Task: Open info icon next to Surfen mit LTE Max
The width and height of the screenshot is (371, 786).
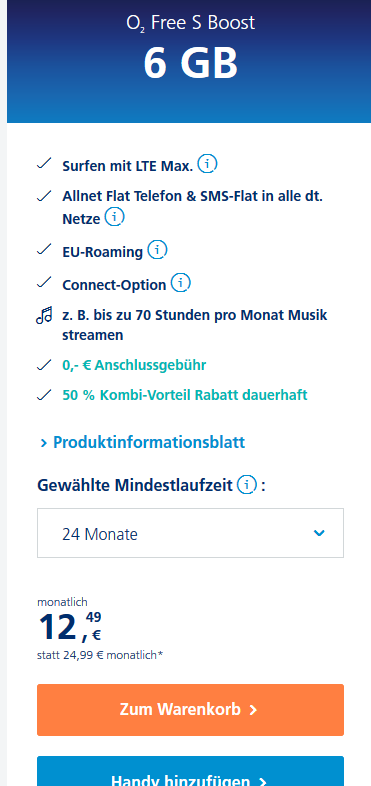Action: click(x=207, y=164)
